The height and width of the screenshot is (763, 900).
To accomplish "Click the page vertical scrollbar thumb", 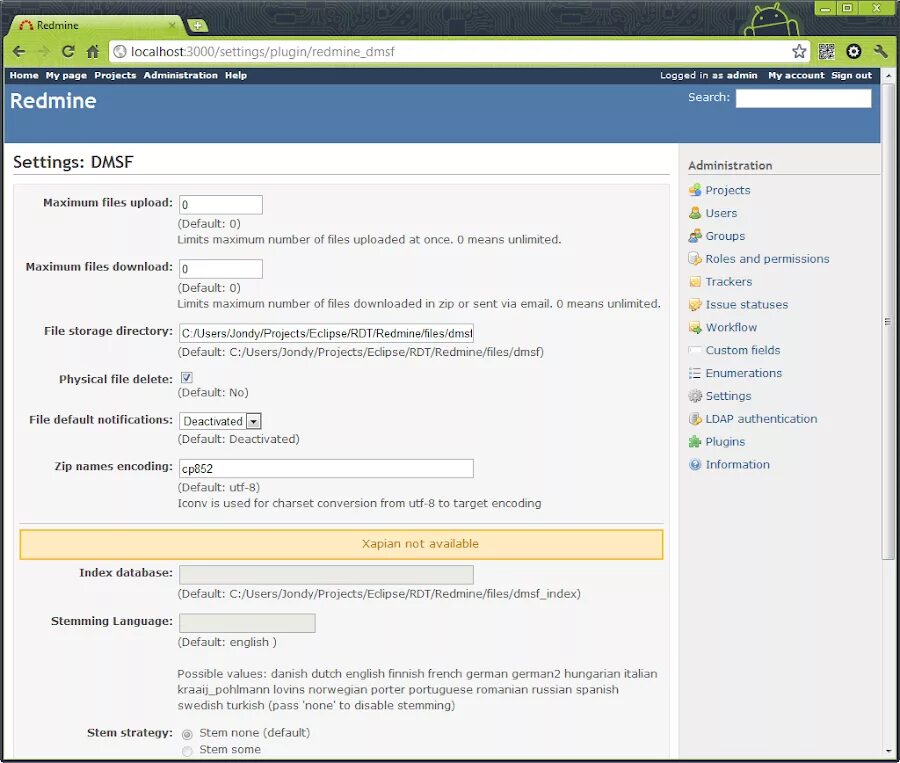I will (x=888, y=322).
